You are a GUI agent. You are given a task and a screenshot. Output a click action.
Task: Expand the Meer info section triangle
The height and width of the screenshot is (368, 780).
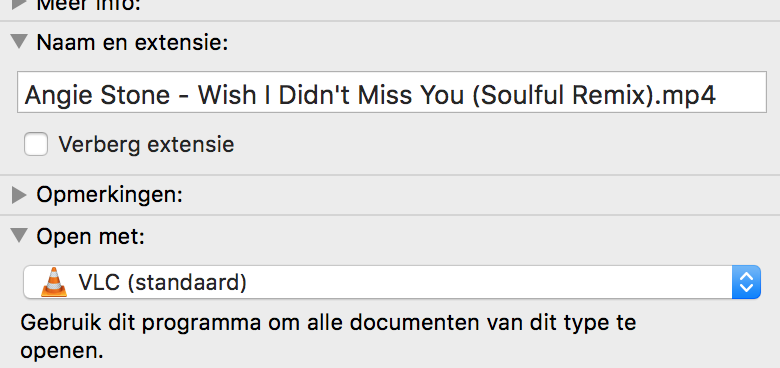pyautogui.click(x=19, y=4)
